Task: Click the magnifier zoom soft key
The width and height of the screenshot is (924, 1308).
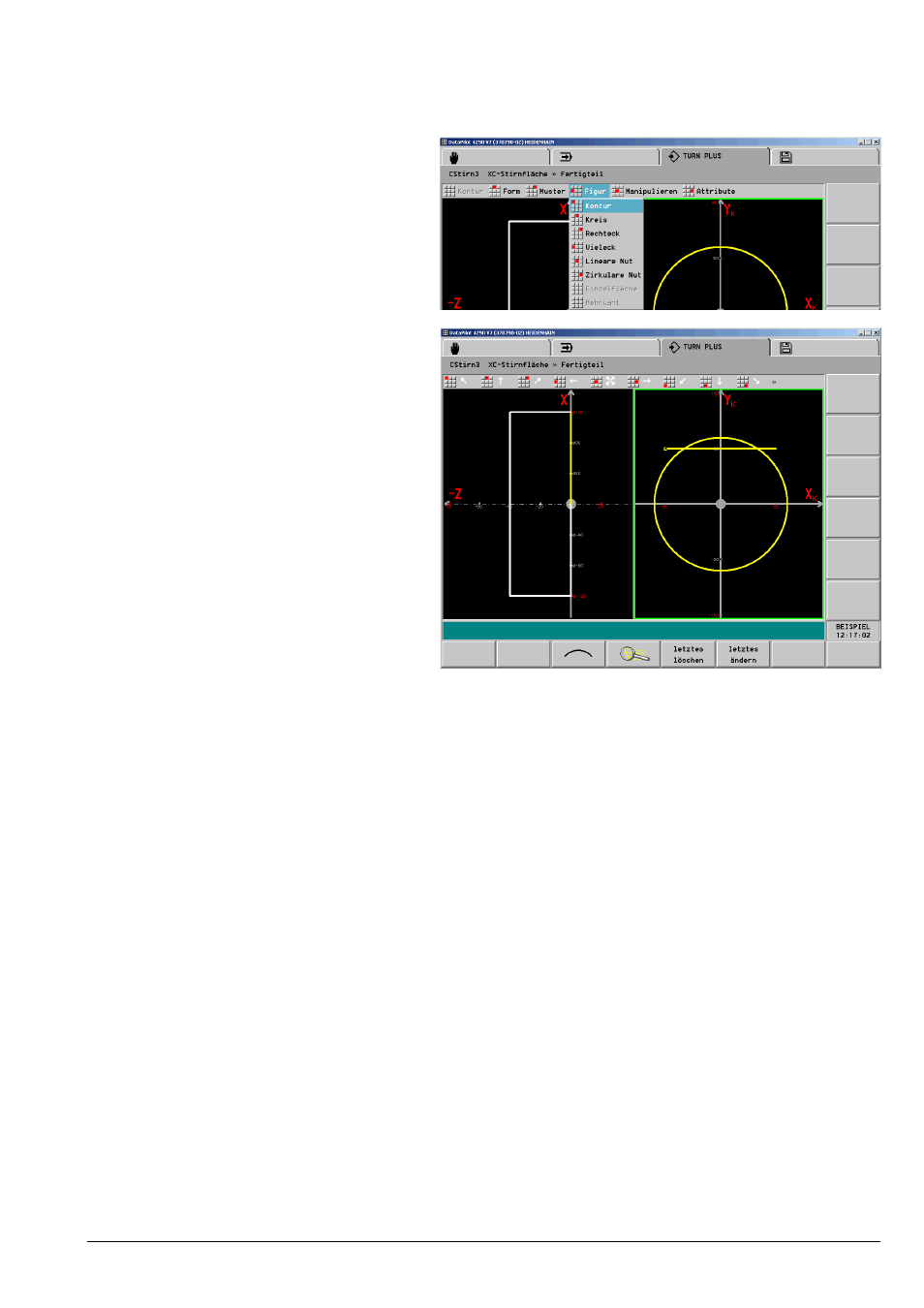Action: click(633, 655)
